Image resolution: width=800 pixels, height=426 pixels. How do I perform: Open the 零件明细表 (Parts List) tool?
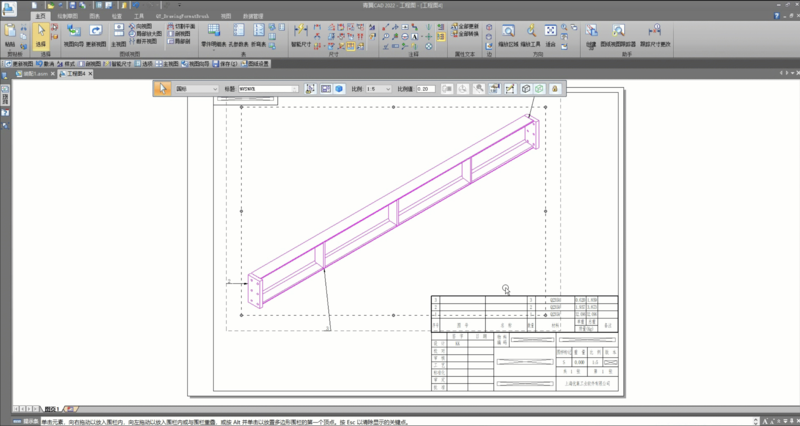click(214, 37)
